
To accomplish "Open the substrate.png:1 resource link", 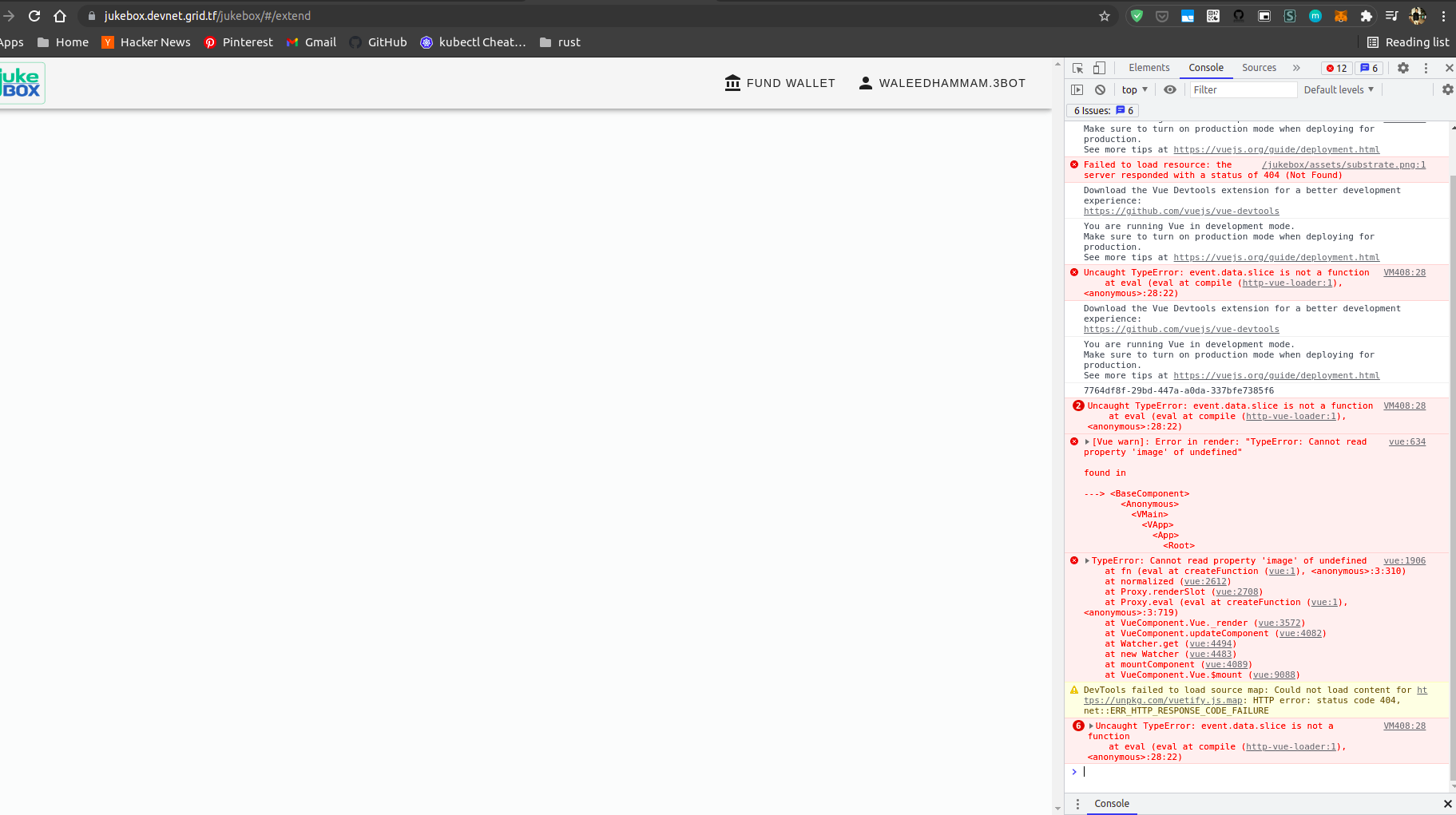I will pyautogui.click(x=1343, y=165).
